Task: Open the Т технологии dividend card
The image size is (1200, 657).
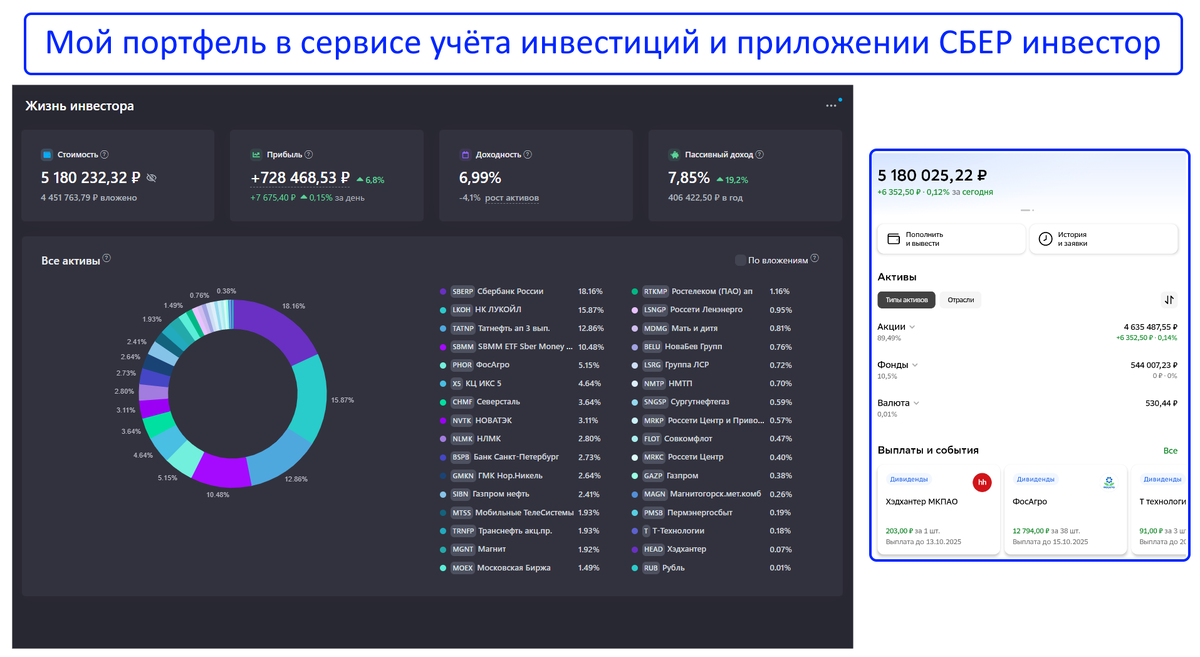Action: click(x=1159, y=510)
